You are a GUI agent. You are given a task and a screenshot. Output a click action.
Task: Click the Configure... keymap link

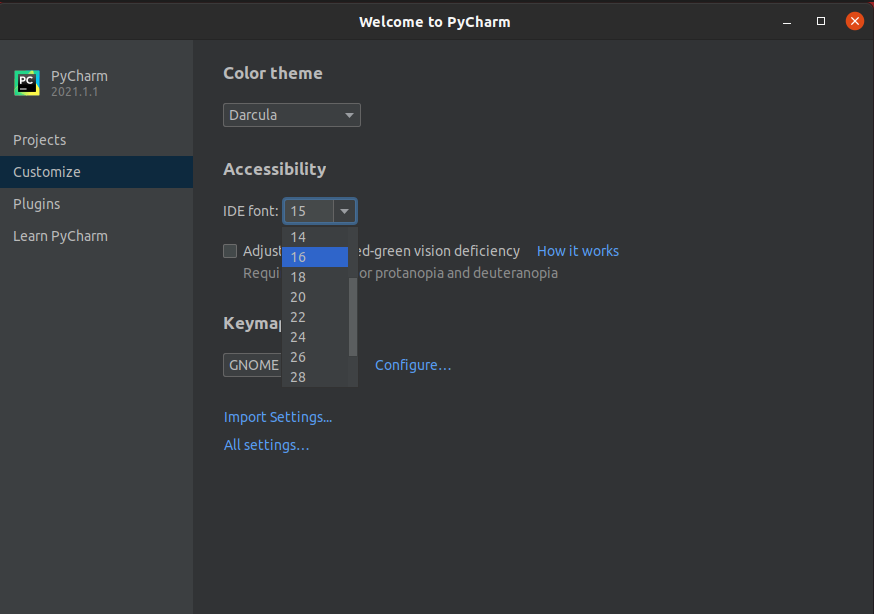pos(413,365)
